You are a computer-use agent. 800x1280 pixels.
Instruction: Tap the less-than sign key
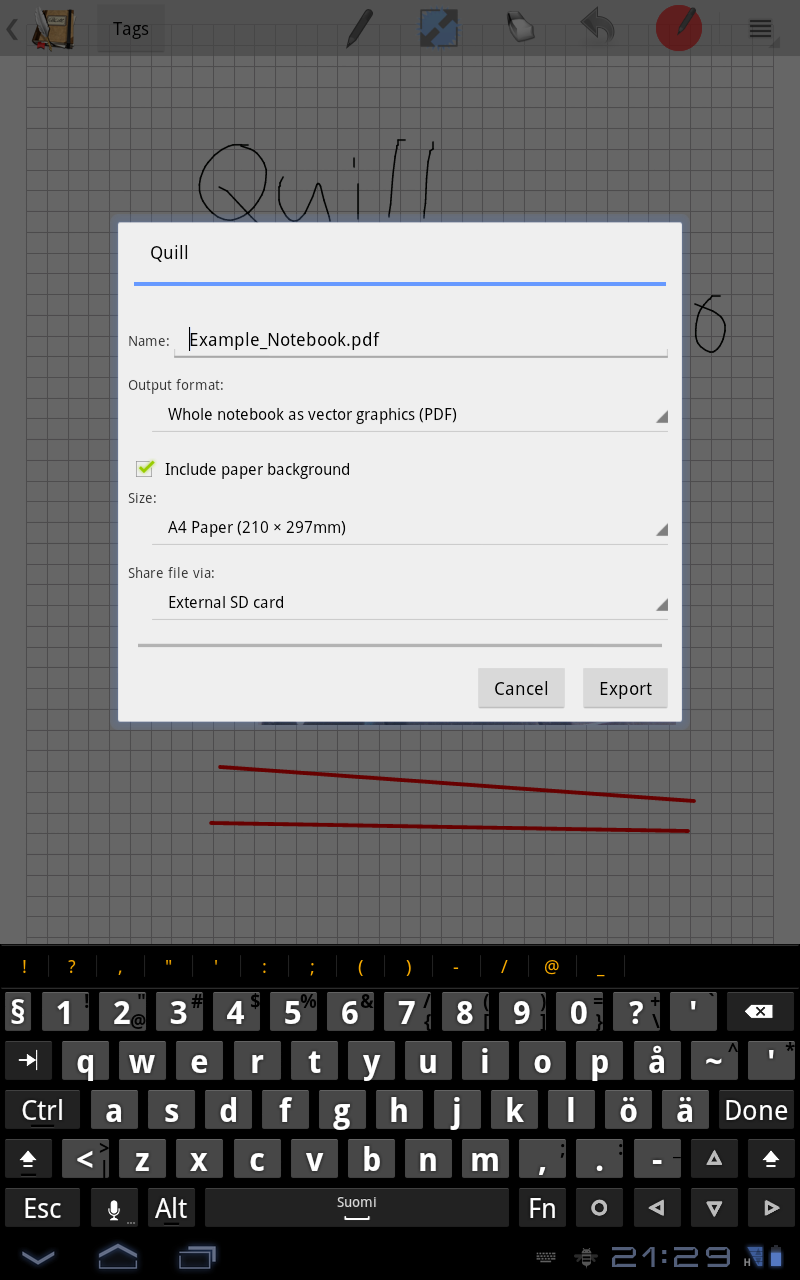click(x=85, y=1158)
